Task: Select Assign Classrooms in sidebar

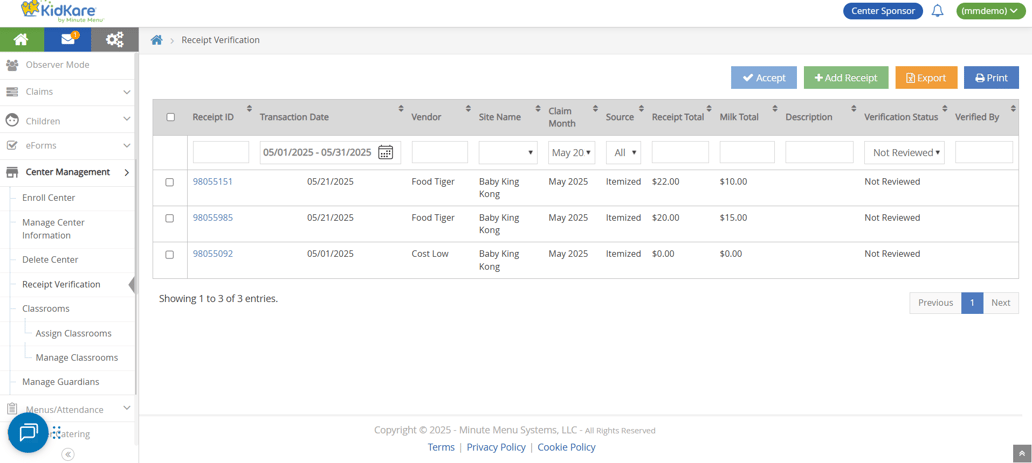Action: click(73, 333)
